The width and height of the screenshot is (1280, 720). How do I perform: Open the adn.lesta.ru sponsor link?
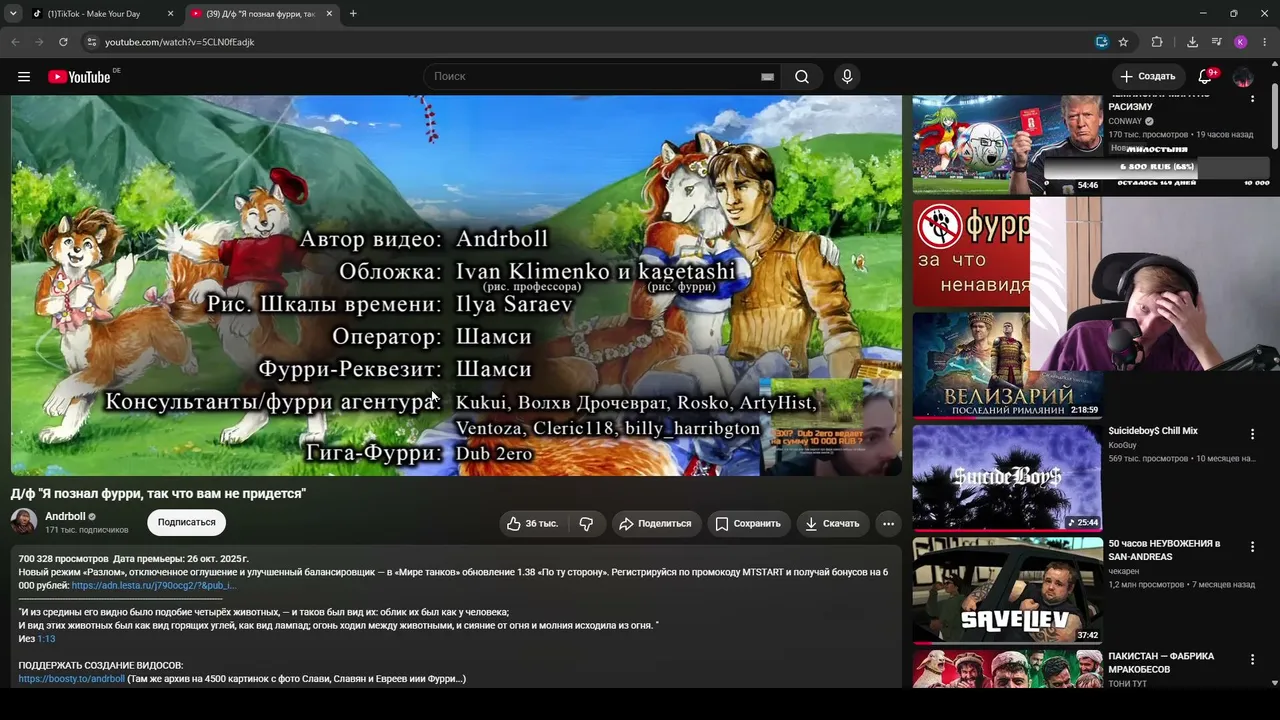(x=154, y=586)
